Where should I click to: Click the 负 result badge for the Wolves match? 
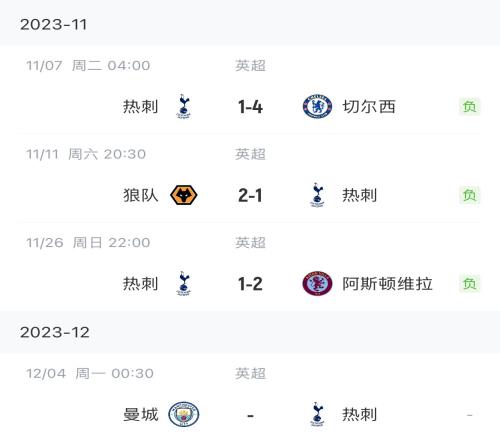469,195
